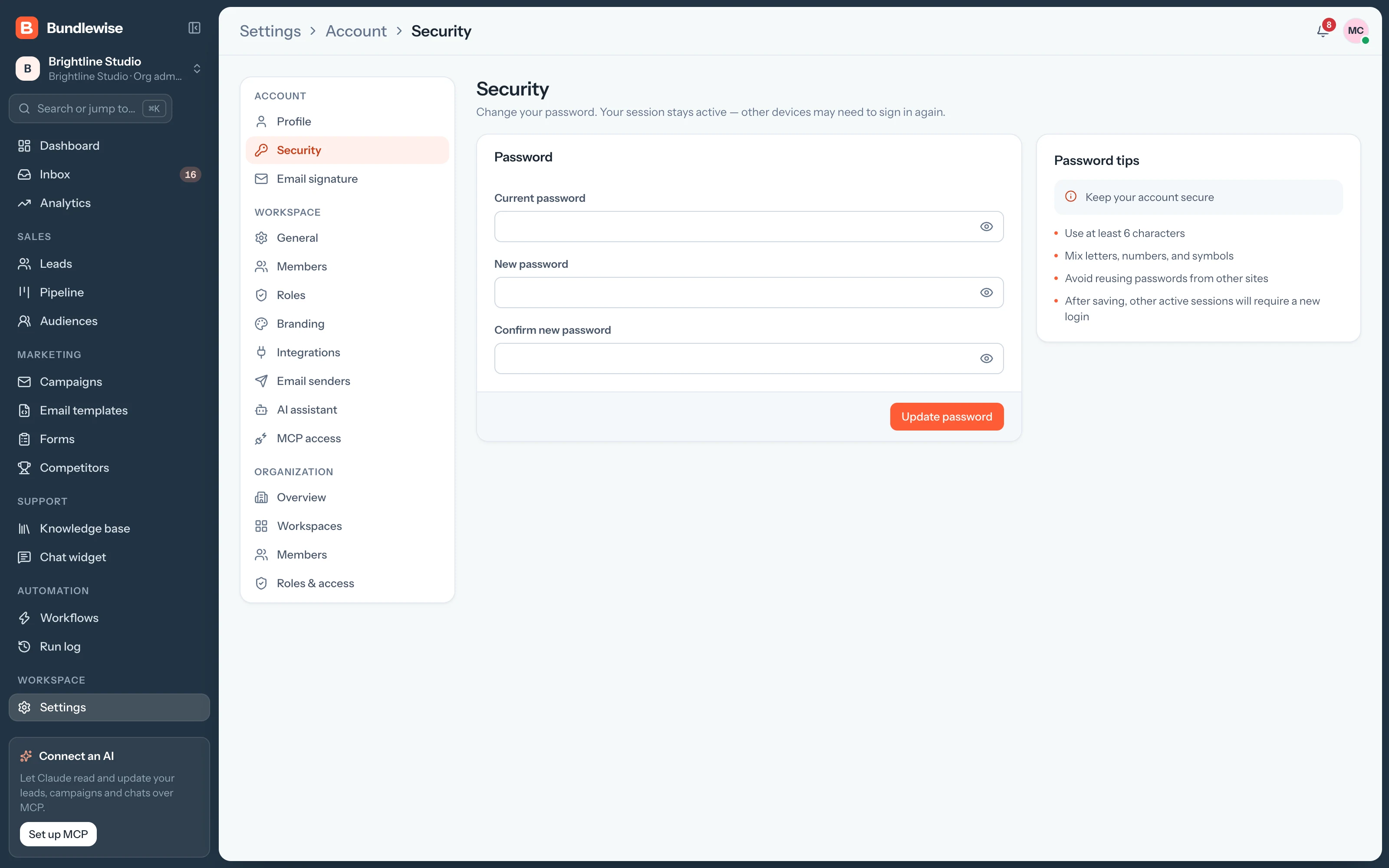1389x868 pixels.
Task: Click the Search or jump to box
Action: pyautogui.click(x=91, y=108)
